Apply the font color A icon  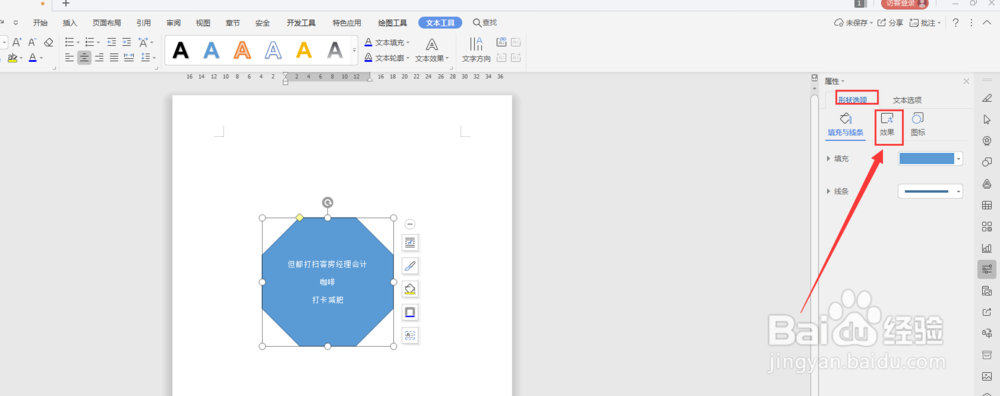click(x=33, y=58)
